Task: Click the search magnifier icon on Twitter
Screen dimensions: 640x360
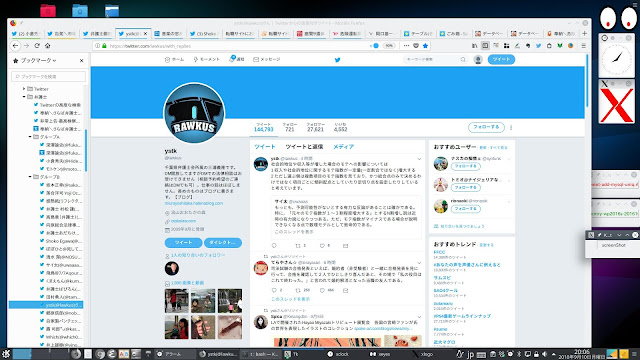Action: point(463,60)
